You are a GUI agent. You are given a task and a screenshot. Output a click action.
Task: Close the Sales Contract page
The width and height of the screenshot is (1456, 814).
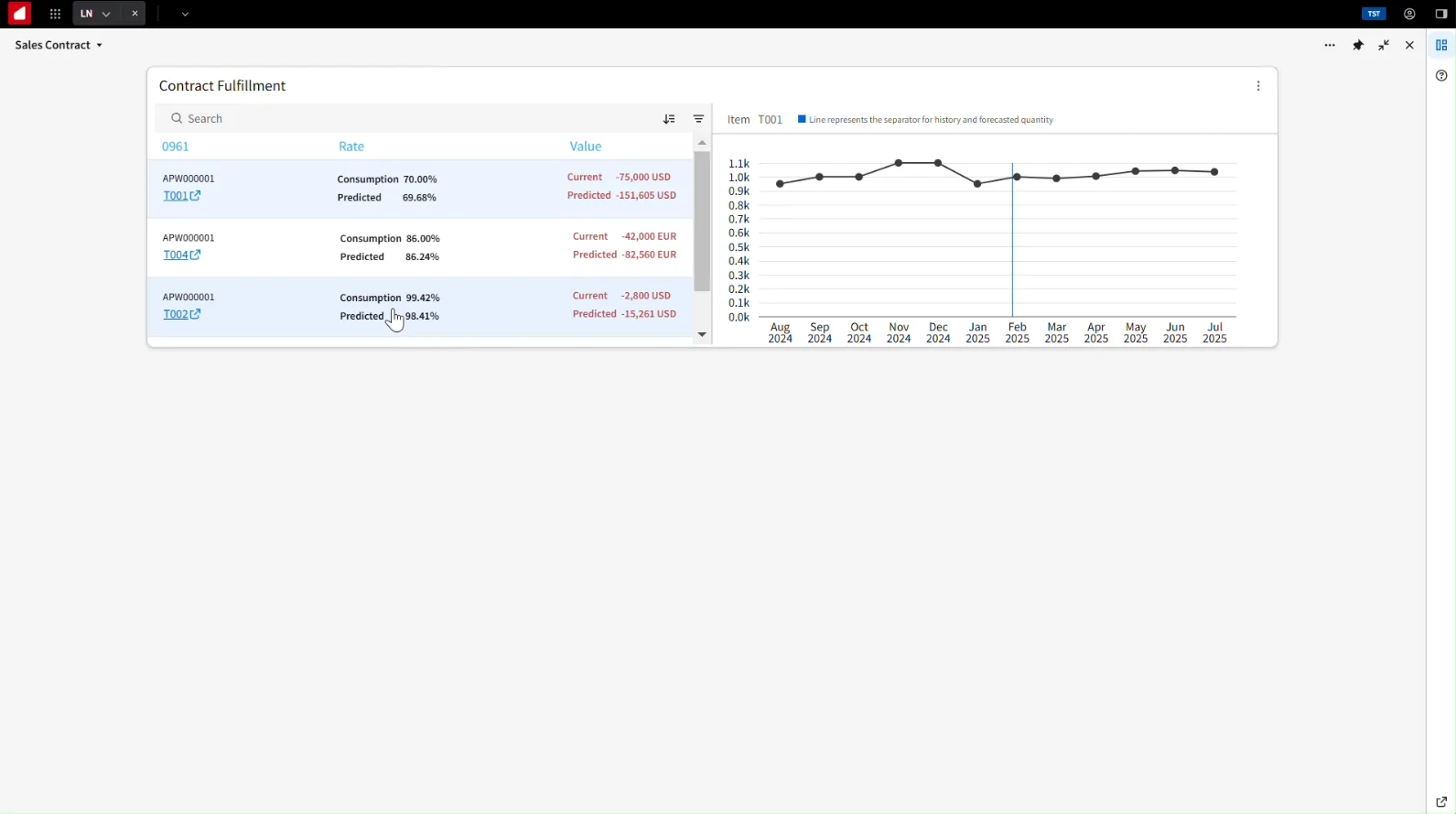1409,45
